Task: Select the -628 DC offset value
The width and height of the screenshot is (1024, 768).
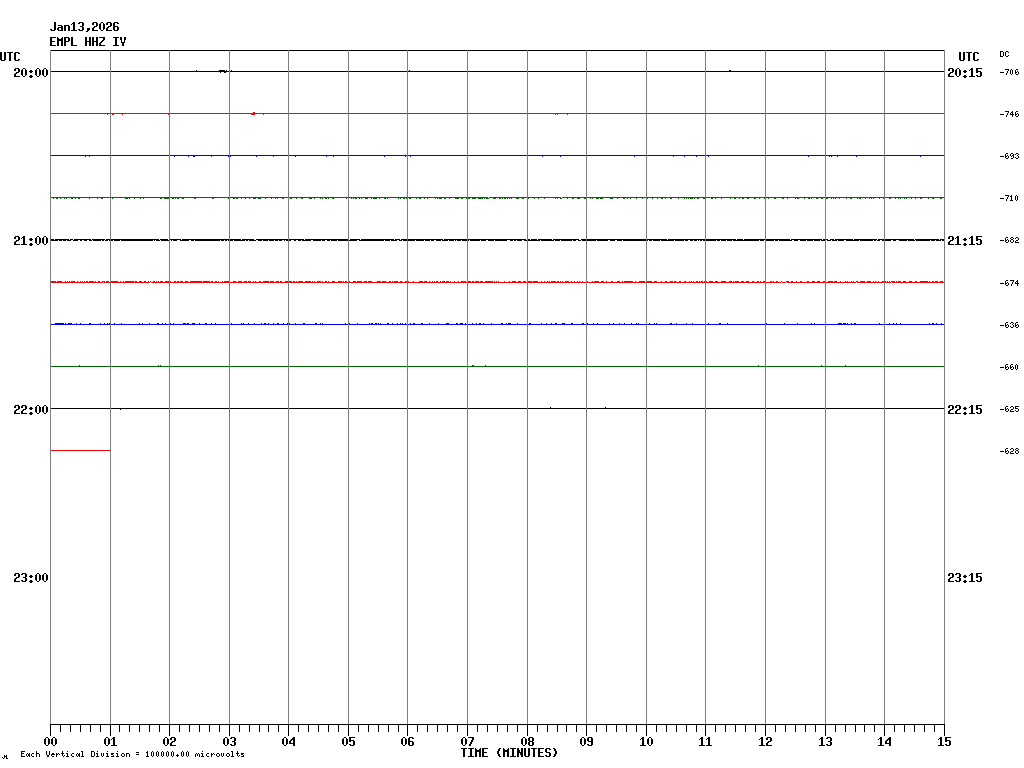Action: tap(1009, 452)
